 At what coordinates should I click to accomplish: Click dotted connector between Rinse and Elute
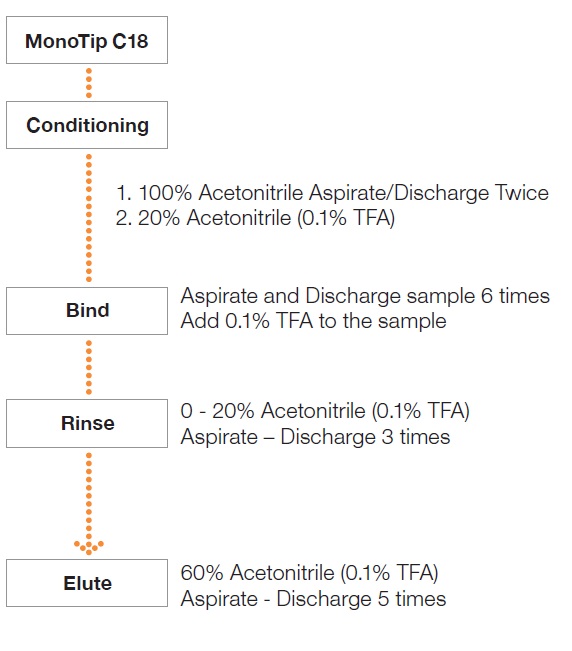coord(89,503)
